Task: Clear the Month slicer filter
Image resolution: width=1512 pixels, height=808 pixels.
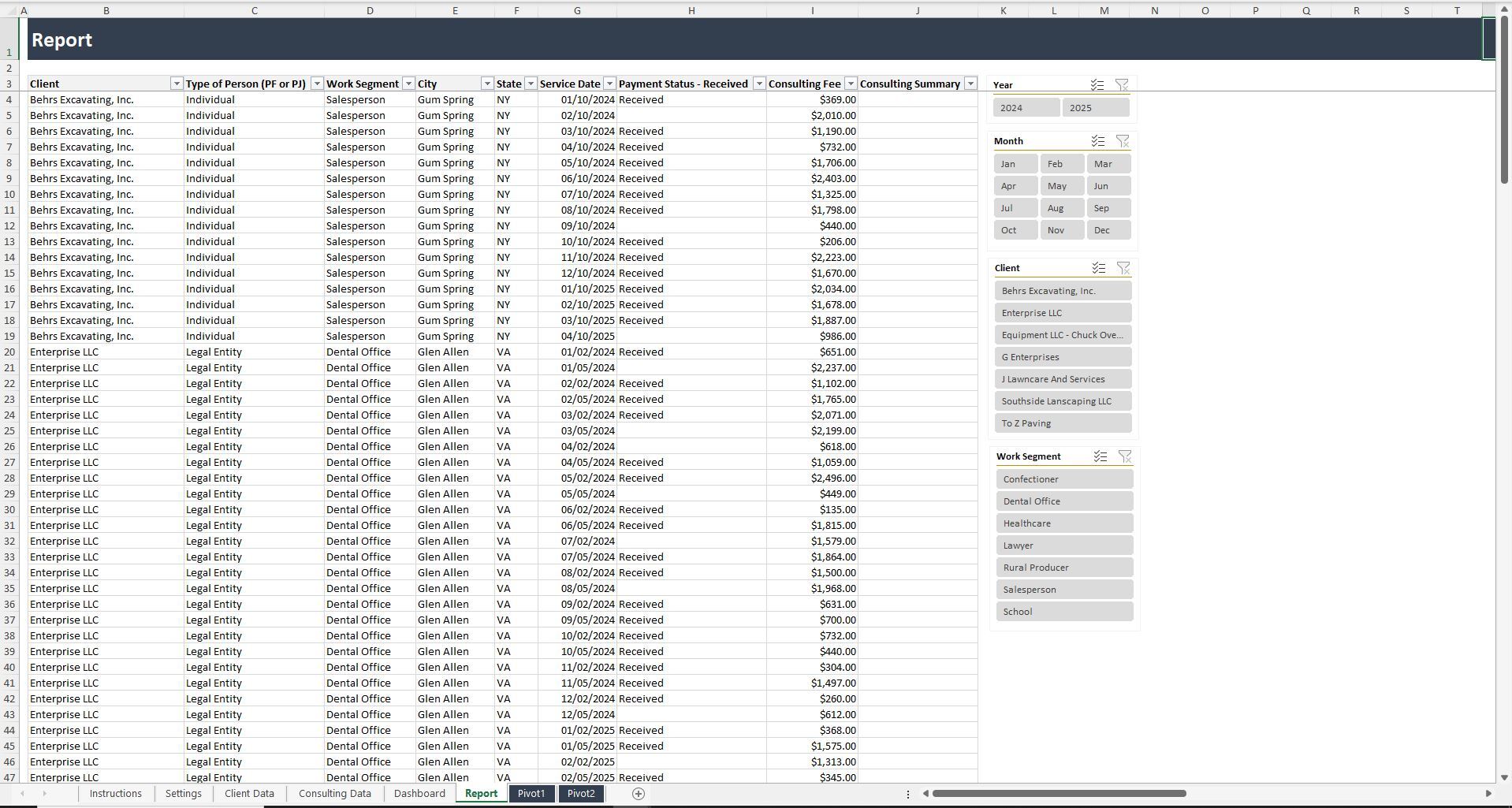Action: [x=1124, y=141]
